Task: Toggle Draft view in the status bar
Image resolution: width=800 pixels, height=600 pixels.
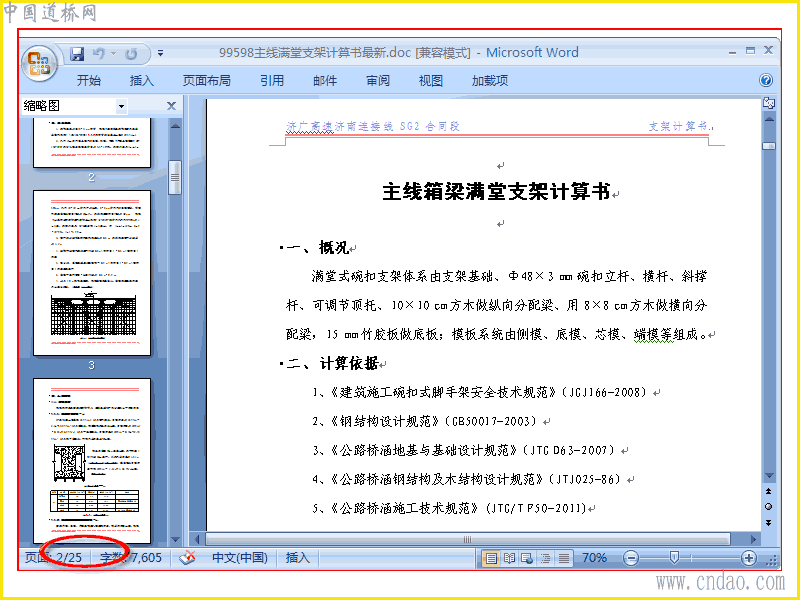Action: (563, 558)
